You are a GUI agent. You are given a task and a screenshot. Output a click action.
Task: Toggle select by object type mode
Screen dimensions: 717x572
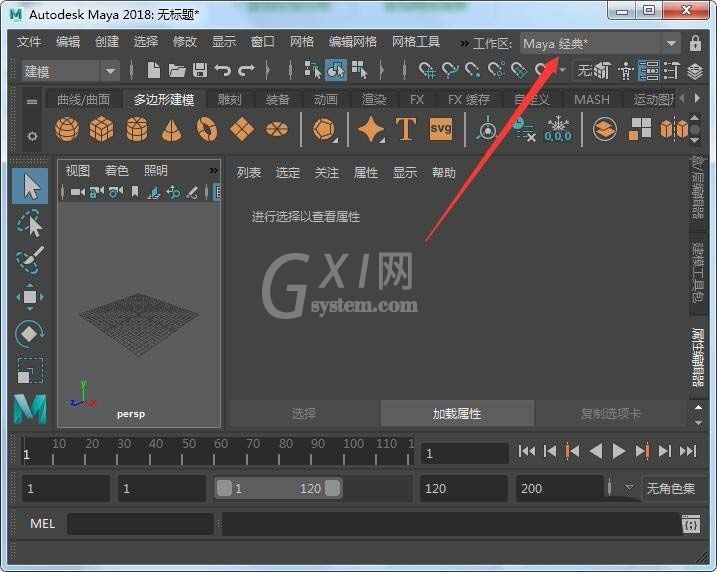336,70
